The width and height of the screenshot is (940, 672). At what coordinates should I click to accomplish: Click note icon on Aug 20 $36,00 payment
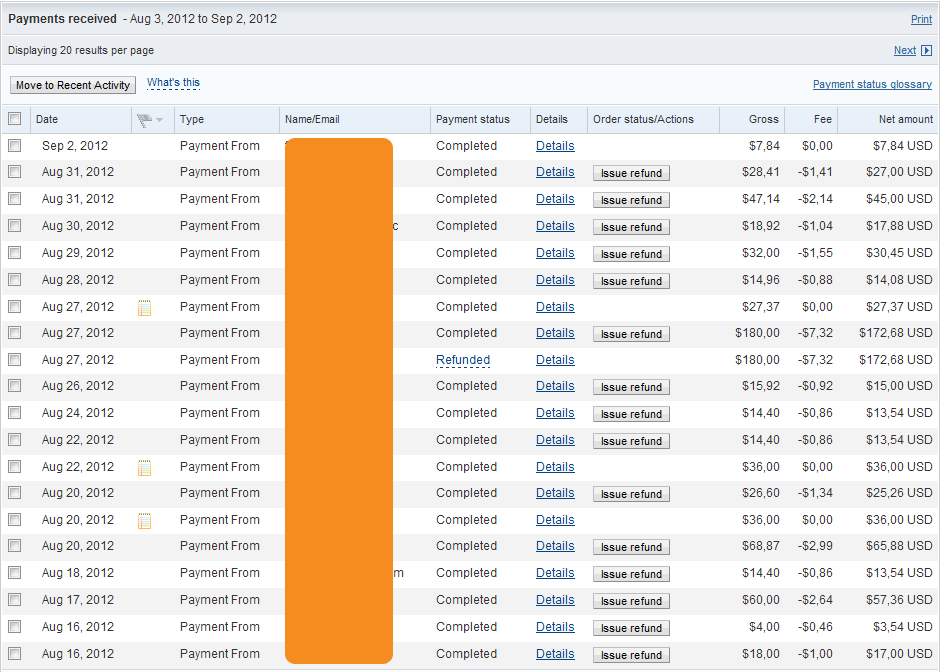coord(145,520)
